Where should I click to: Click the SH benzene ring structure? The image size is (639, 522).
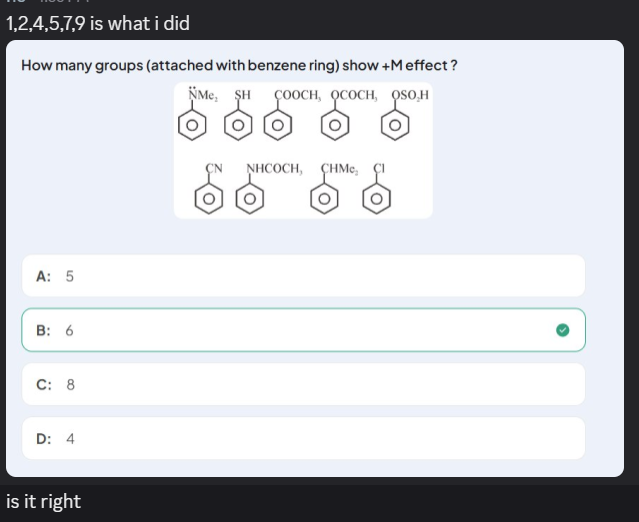(238, 115)
